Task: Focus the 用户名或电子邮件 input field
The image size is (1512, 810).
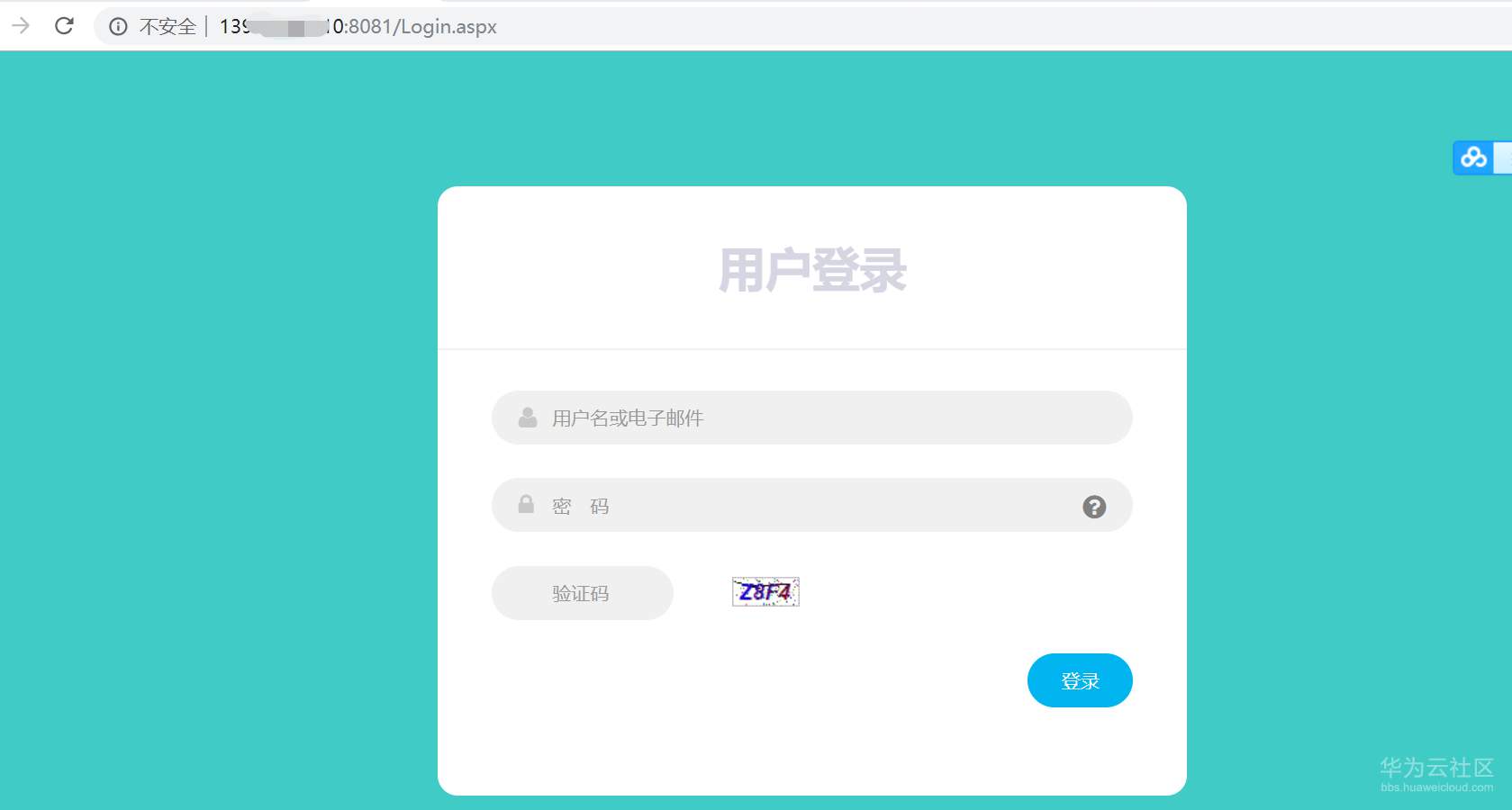Action: pyautogui.click(x=811, y=418)
